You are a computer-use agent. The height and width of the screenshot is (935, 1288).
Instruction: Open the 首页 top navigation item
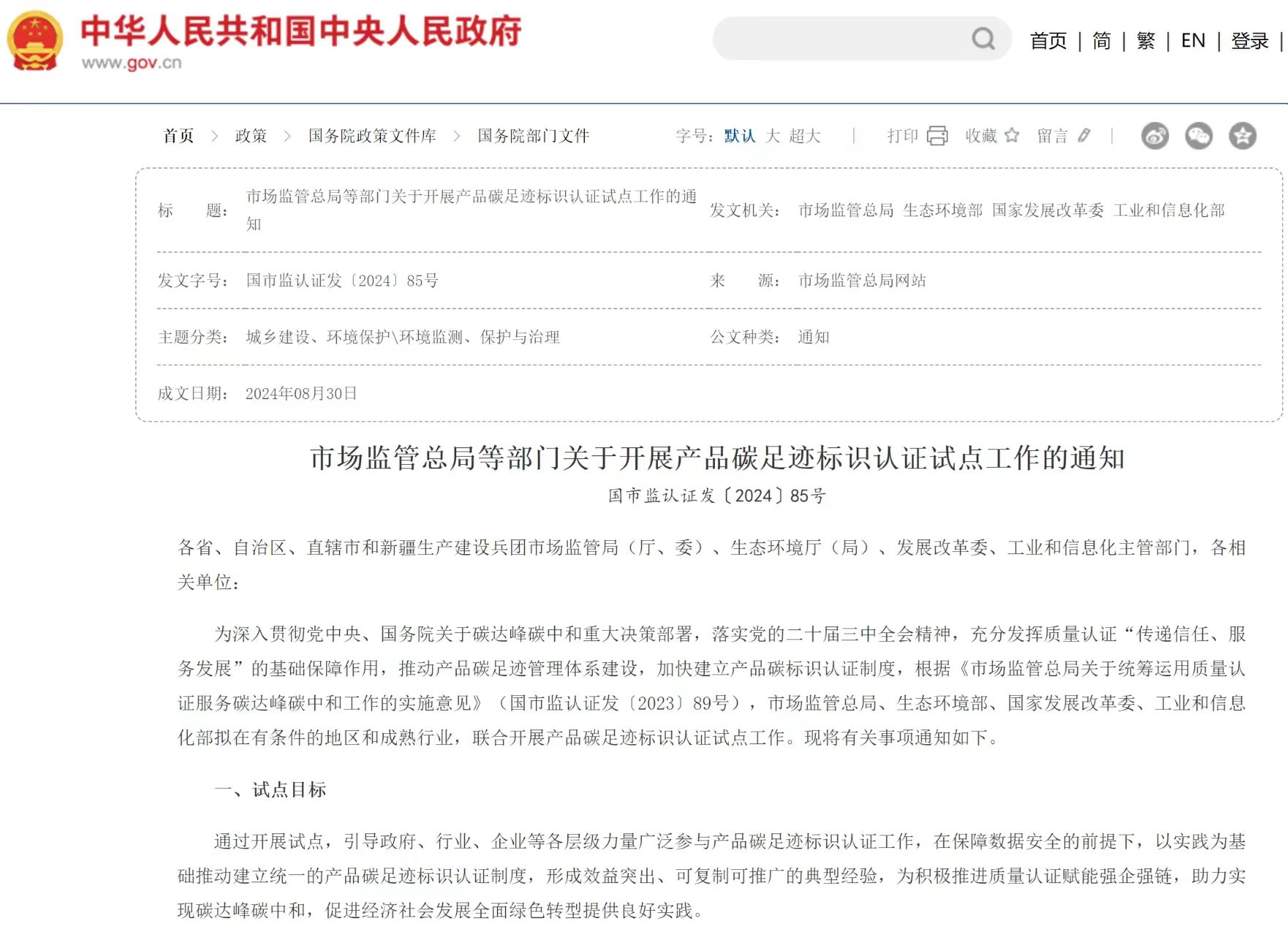[1048, 41]
